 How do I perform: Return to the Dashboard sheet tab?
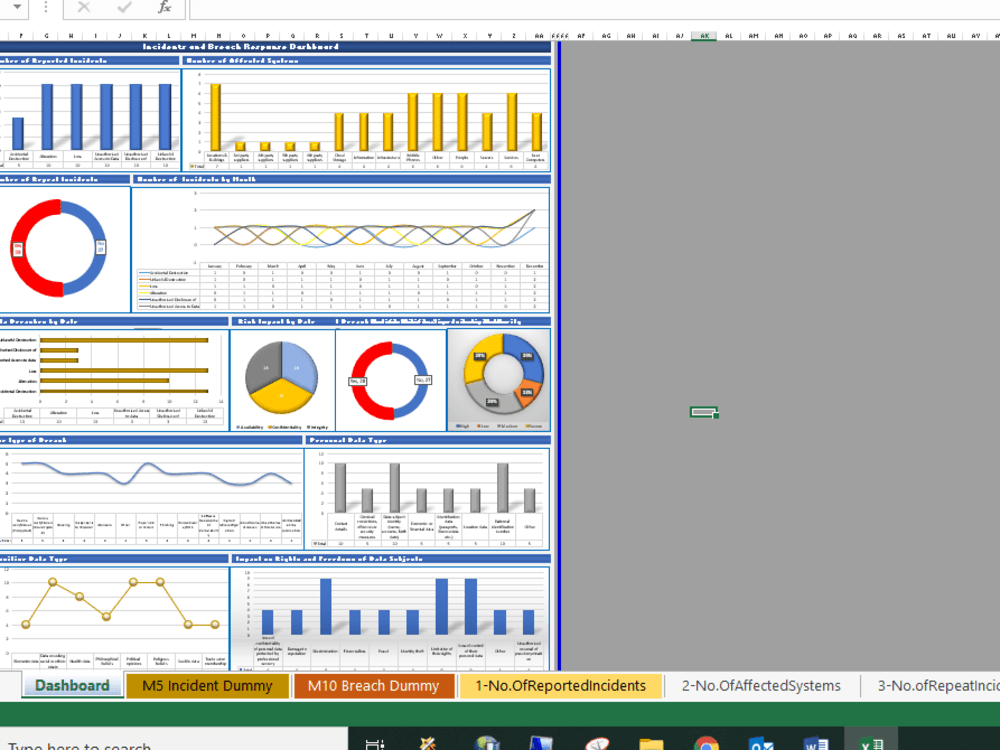click(x=71, y=686)
